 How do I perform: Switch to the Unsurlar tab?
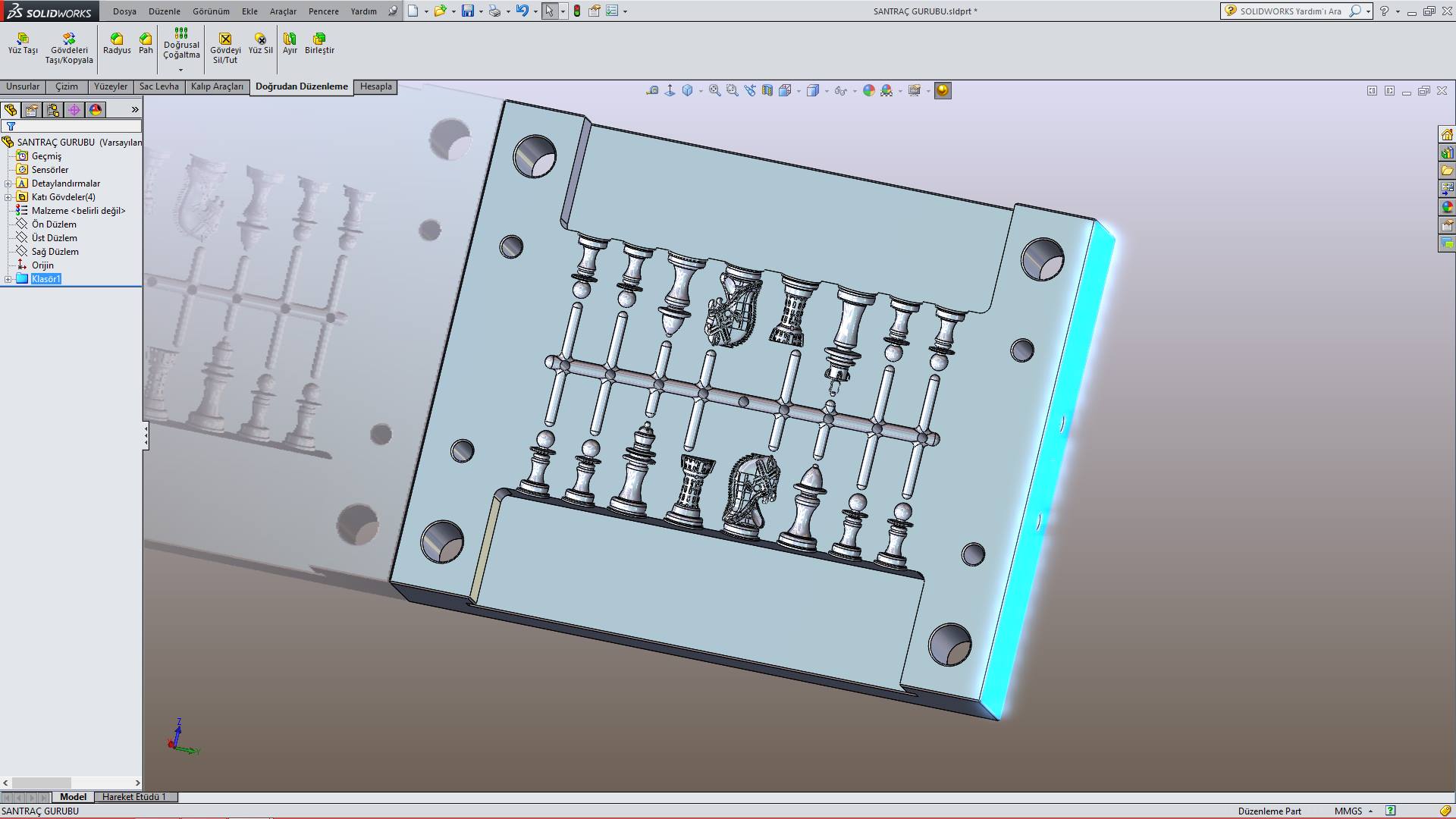tap(23, 86)
